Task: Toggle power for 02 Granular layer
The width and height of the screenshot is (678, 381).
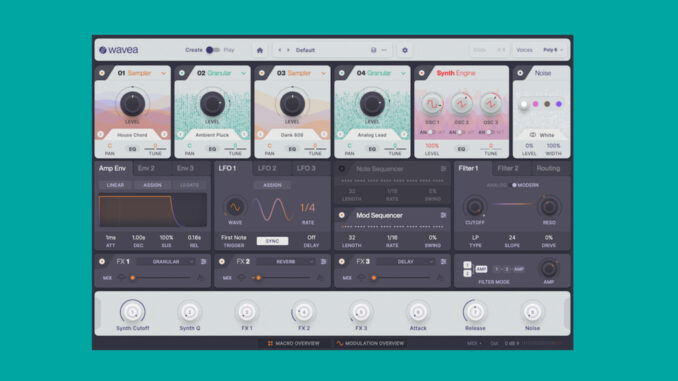Action: pyautogui.click(x=182, y=73)
